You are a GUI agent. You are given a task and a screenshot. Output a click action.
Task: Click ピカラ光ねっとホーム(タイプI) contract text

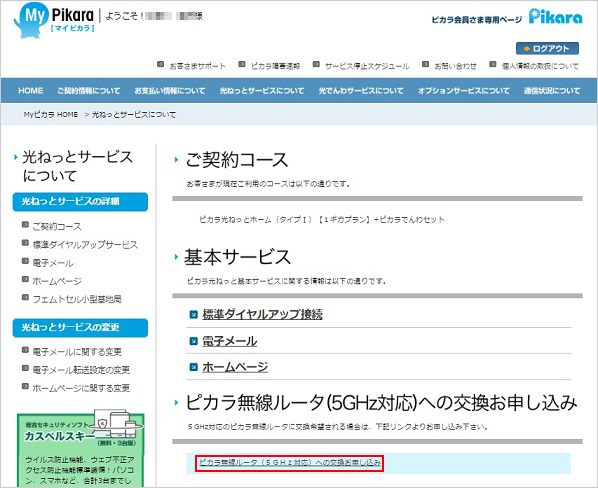(x=322, y=220)
